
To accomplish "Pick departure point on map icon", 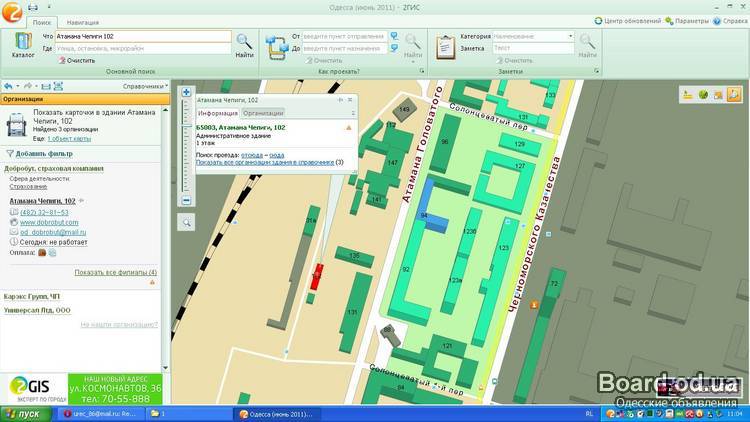I will [395, 36].
